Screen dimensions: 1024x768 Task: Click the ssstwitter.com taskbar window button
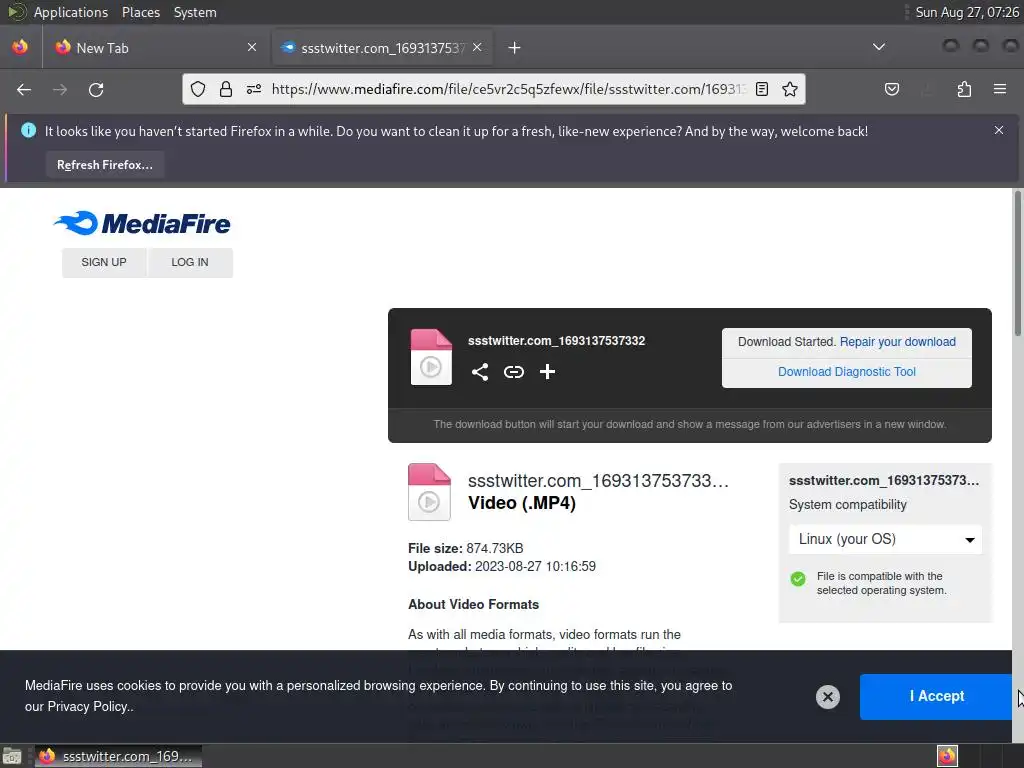pyautogui.click(x=118, y=756)
